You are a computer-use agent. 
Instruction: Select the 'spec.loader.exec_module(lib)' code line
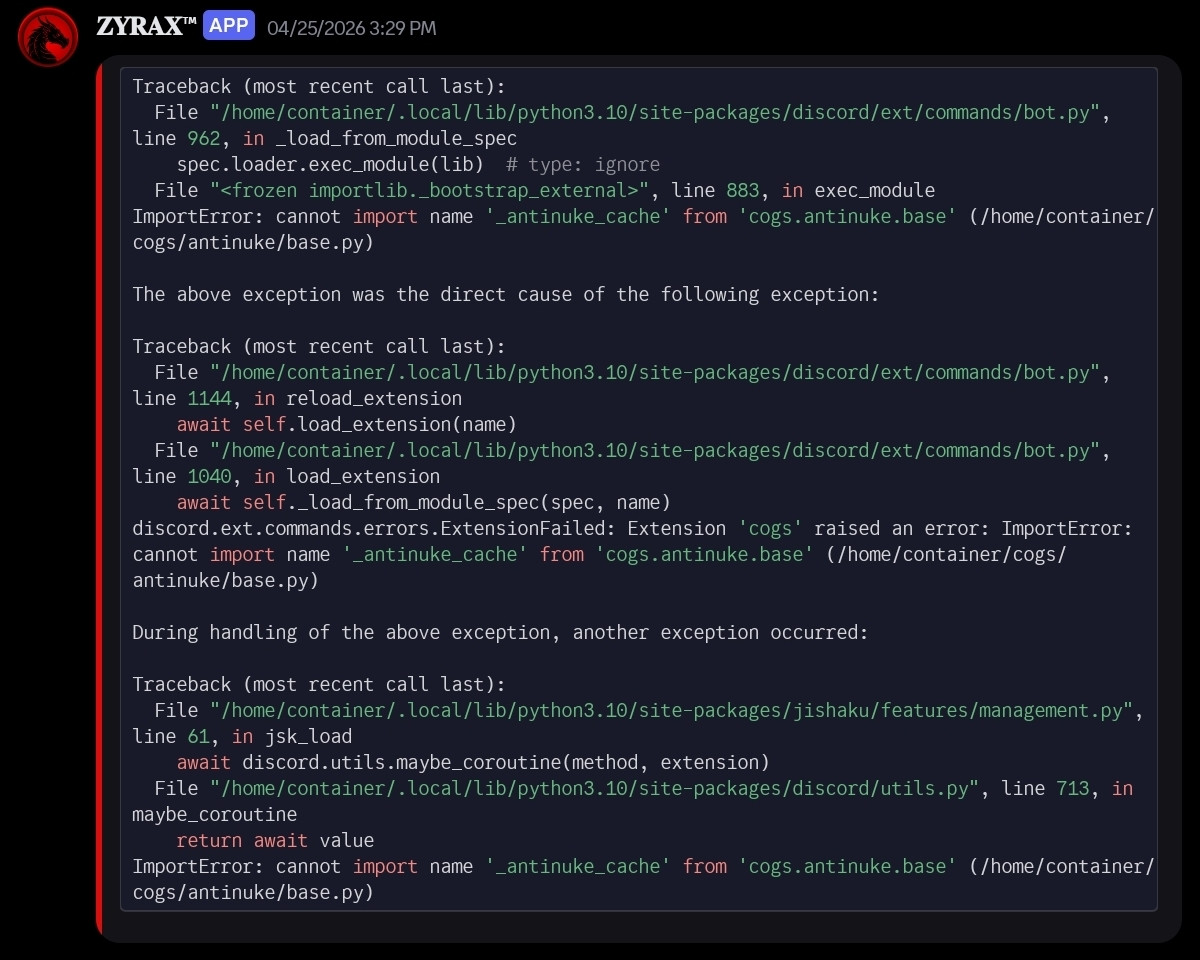(x=330, y=164)
